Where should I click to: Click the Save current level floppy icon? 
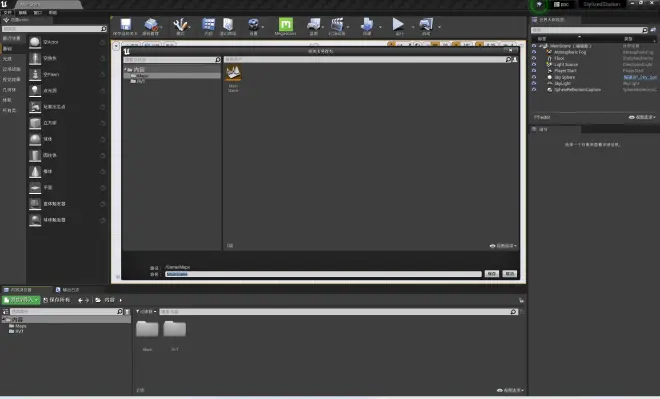[x=125, y=24]
